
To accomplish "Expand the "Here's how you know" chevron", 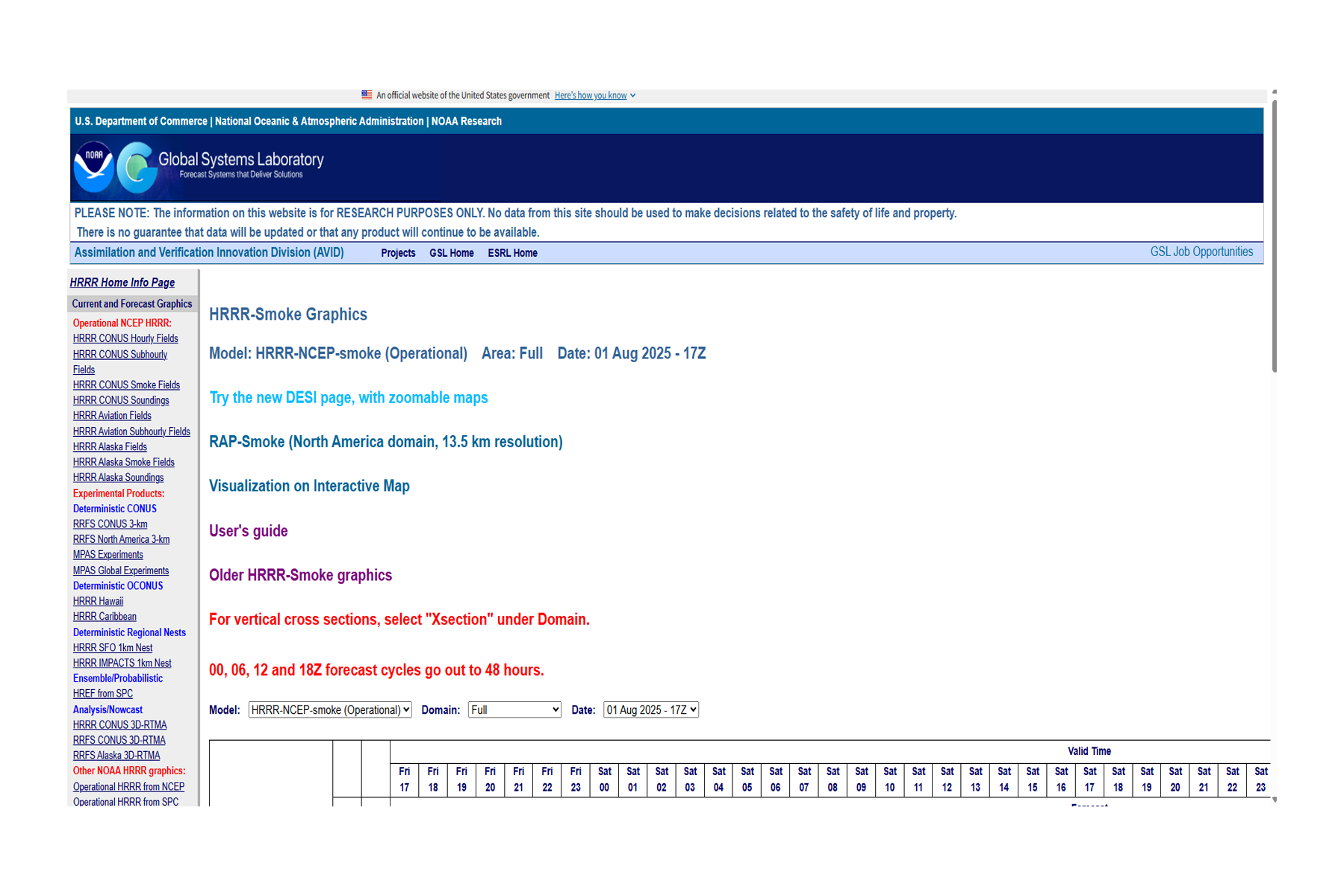I will (632, 96).
